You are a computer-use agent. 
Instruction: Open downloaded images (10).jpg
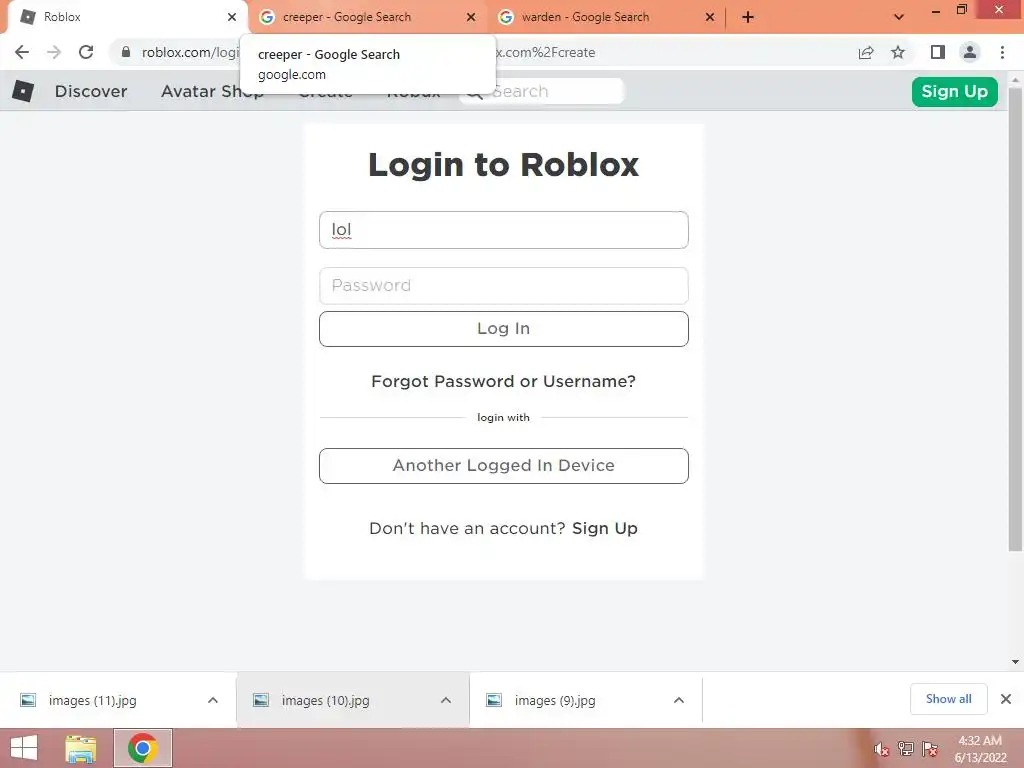tap(326, 700)
